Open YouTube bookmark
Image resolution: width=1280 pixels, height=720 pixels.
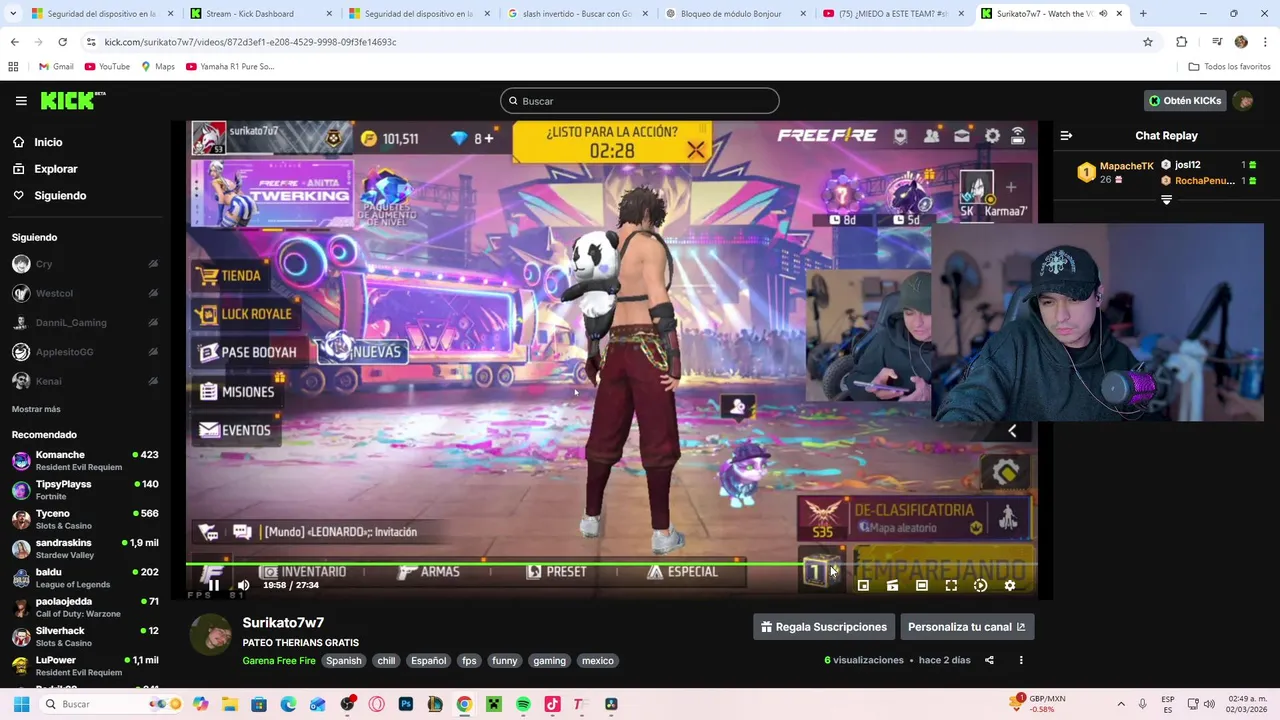(x=107, y=67)
